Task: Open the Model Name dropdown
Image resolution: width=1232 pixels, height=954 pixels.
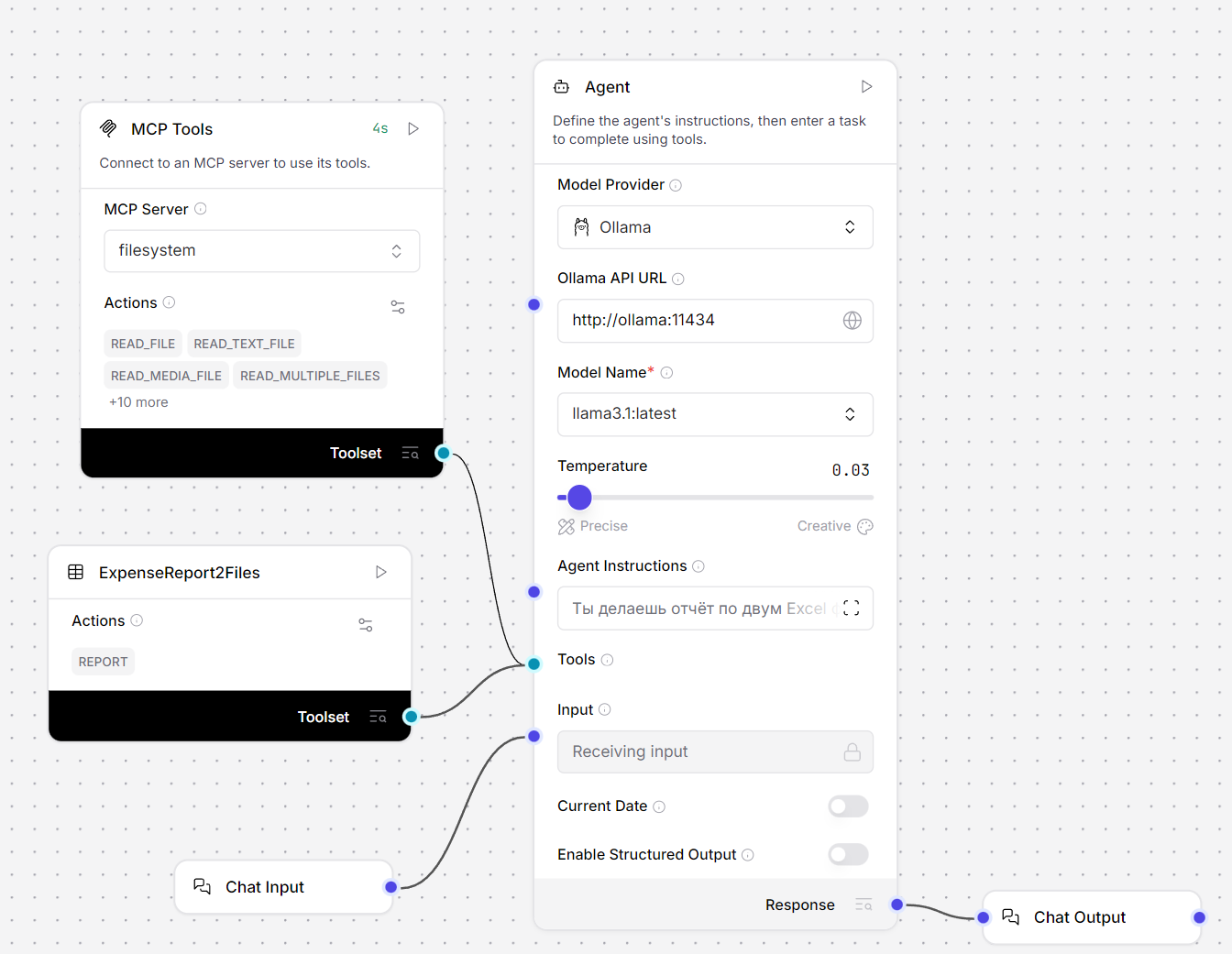Action: [x=715, y=414]
